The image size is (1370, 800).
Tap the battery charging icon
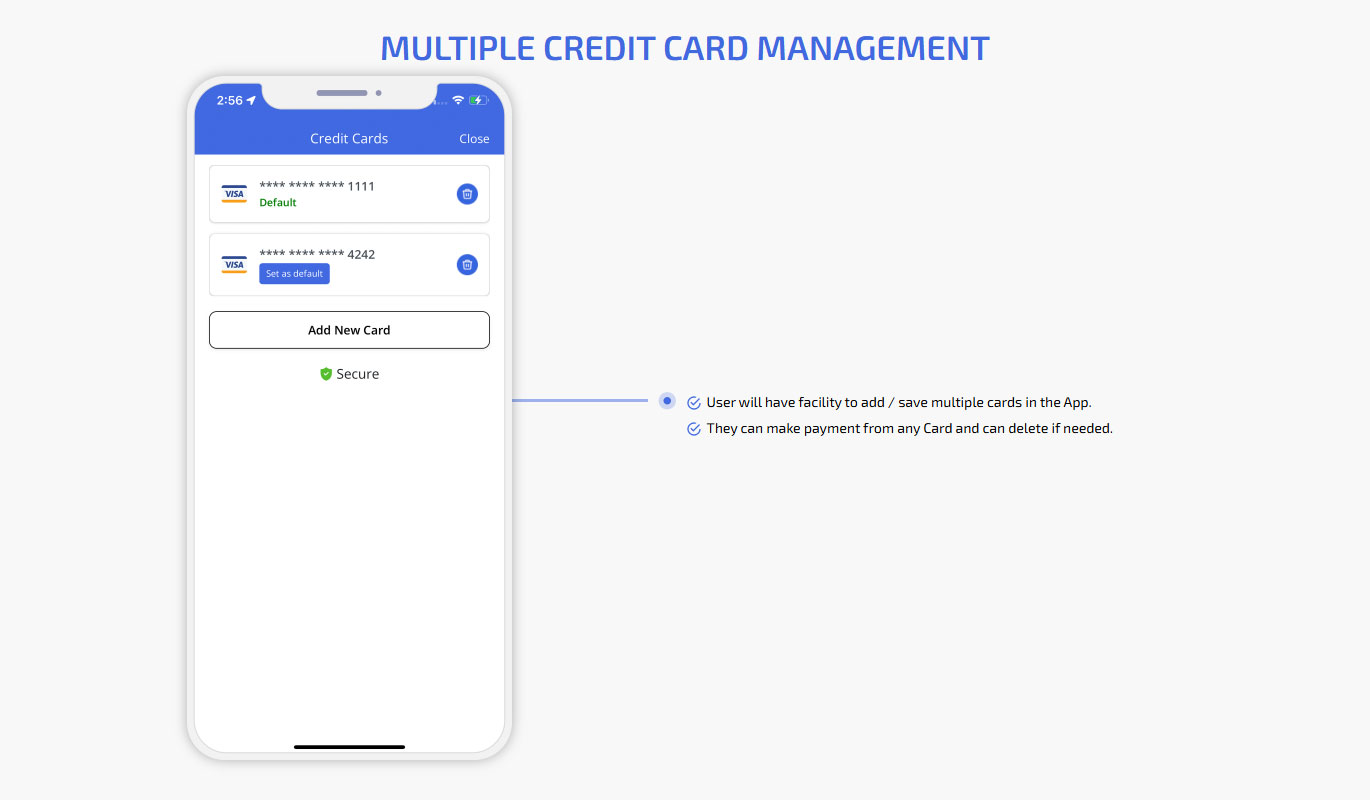coord(478,100)
